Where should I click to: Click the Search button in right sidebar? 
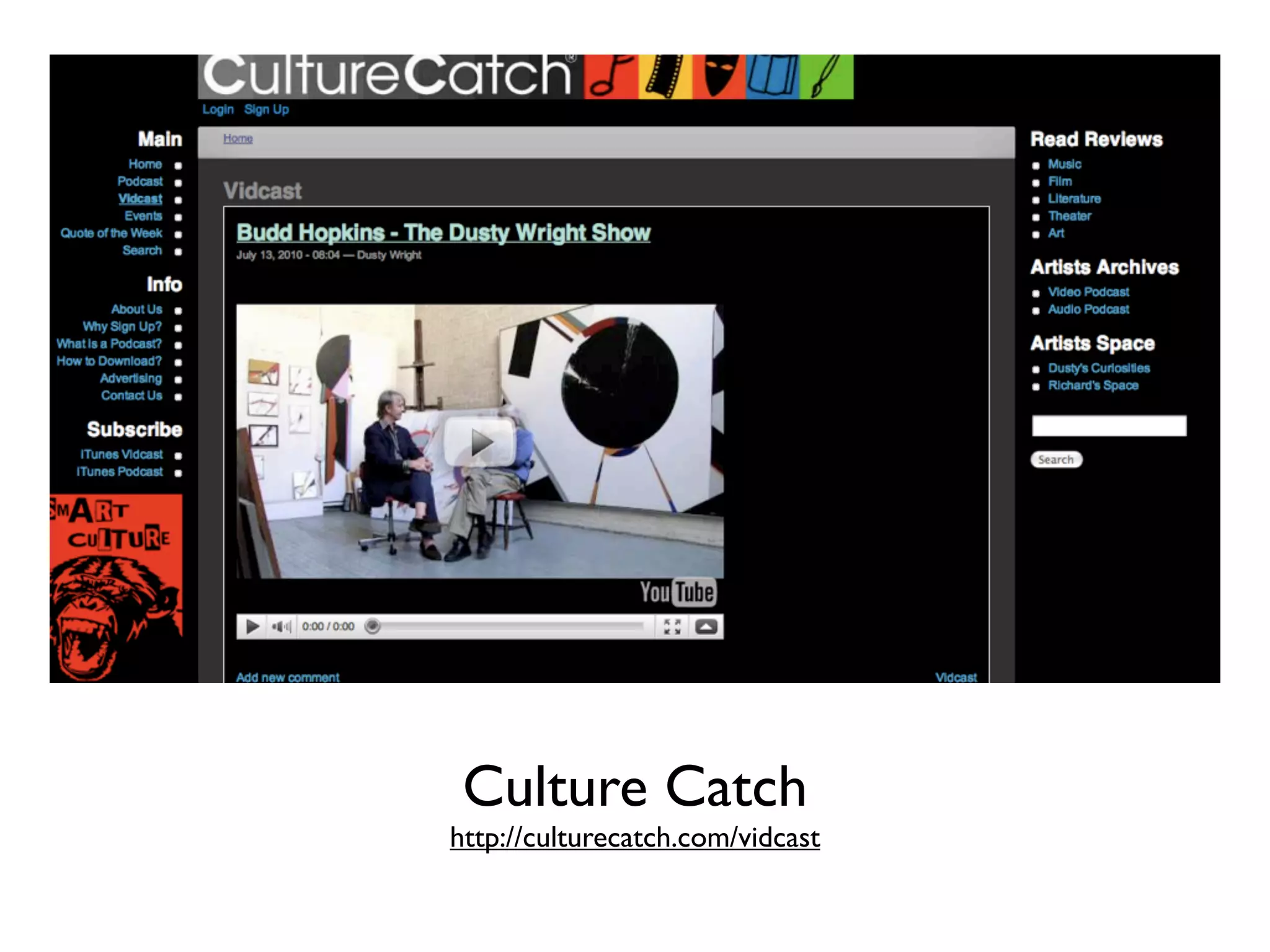[x=1056, y=459]
